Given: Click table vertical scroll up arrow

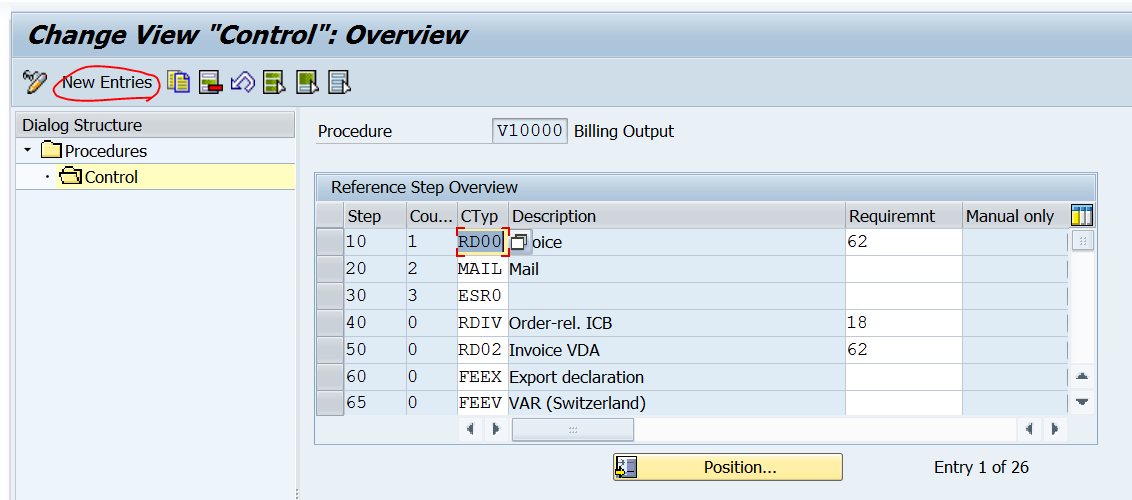Looking at the screenshot, I should pos(1081,376).
